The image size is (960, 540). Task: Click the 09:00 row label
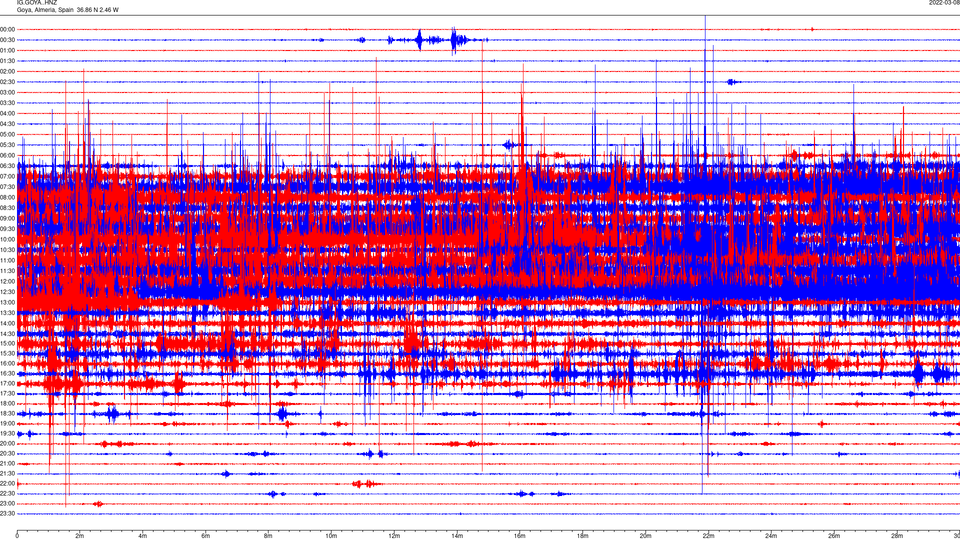tap(7, 218)
